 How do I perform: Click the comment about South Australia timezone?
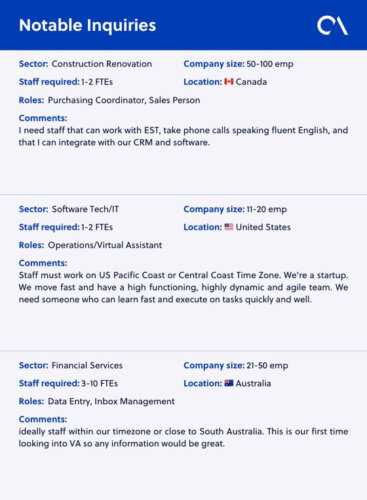[x=183, y=437]
